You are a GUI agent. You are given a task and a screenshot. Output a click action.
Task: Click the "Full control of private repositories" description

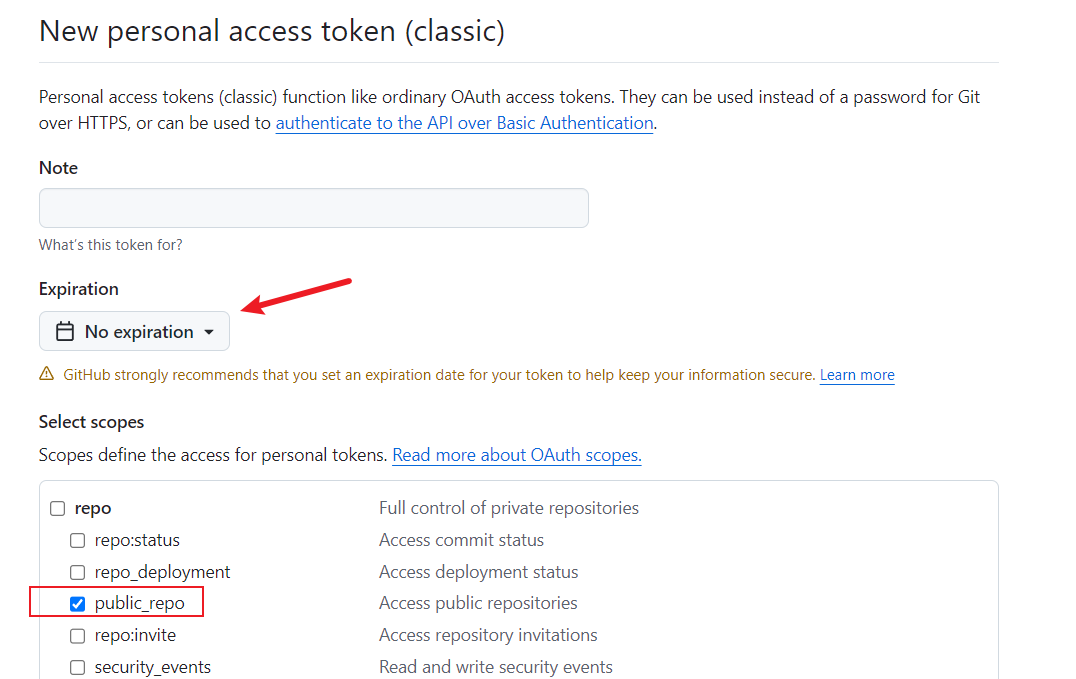[x=508, y=508]
